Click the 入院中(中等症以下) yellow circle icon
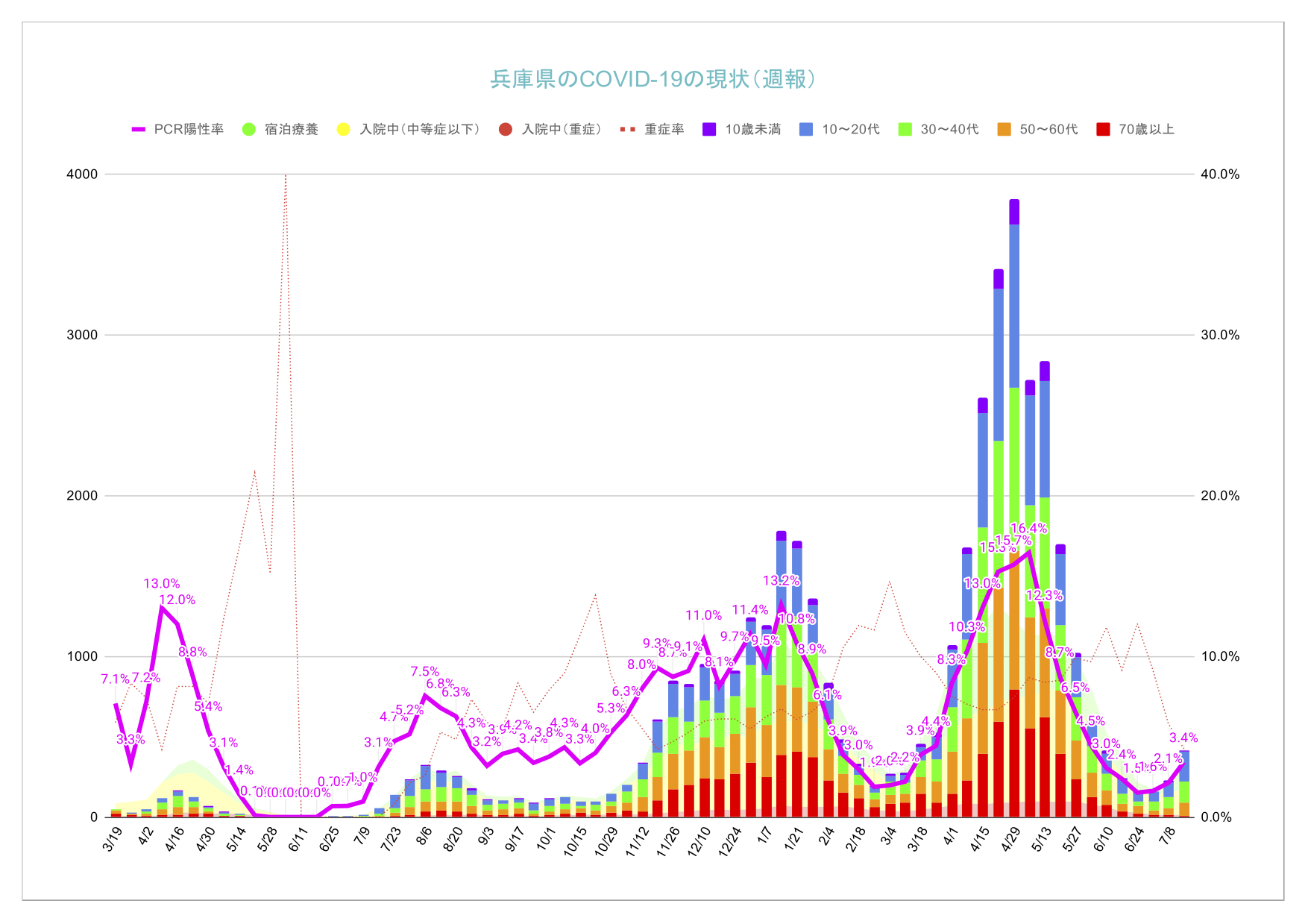Screen dimensions: 1308x924 click(x=343, y=129)
